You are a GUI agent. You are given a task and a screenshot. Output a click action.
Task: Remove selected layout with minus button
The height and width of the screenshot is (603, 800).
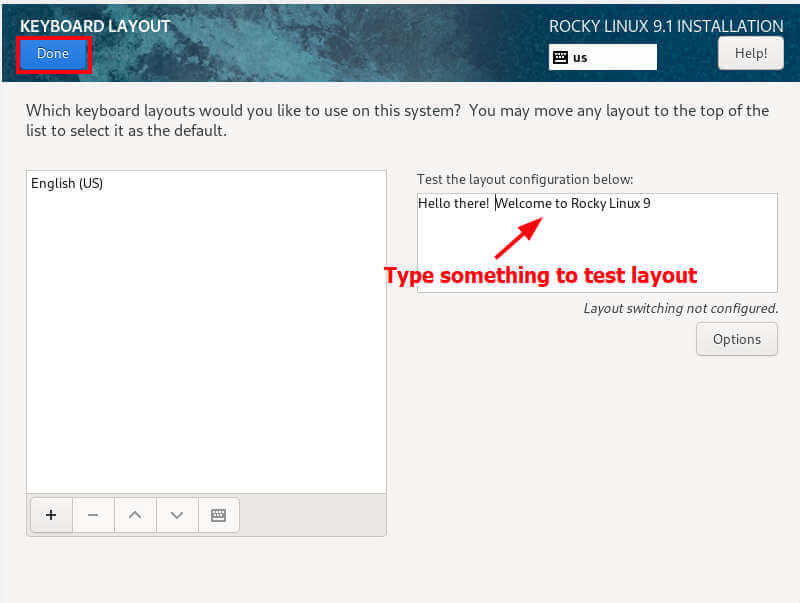pyautogui.click(x=93, y=515)
